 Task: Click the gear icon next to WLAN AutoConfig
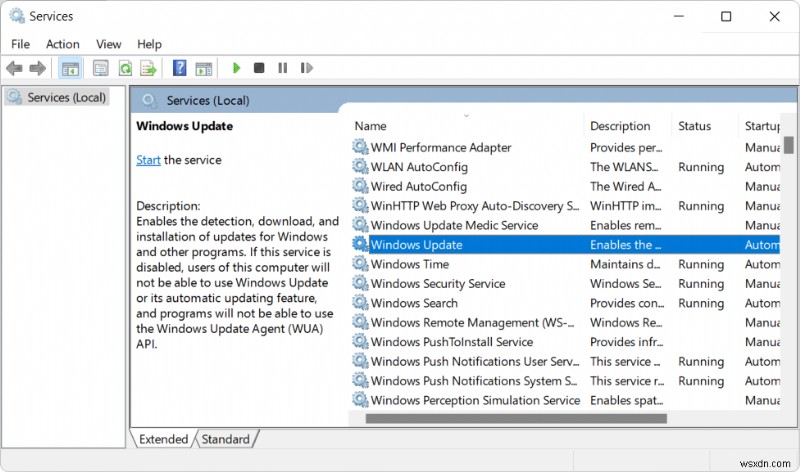tap(360, 166)
